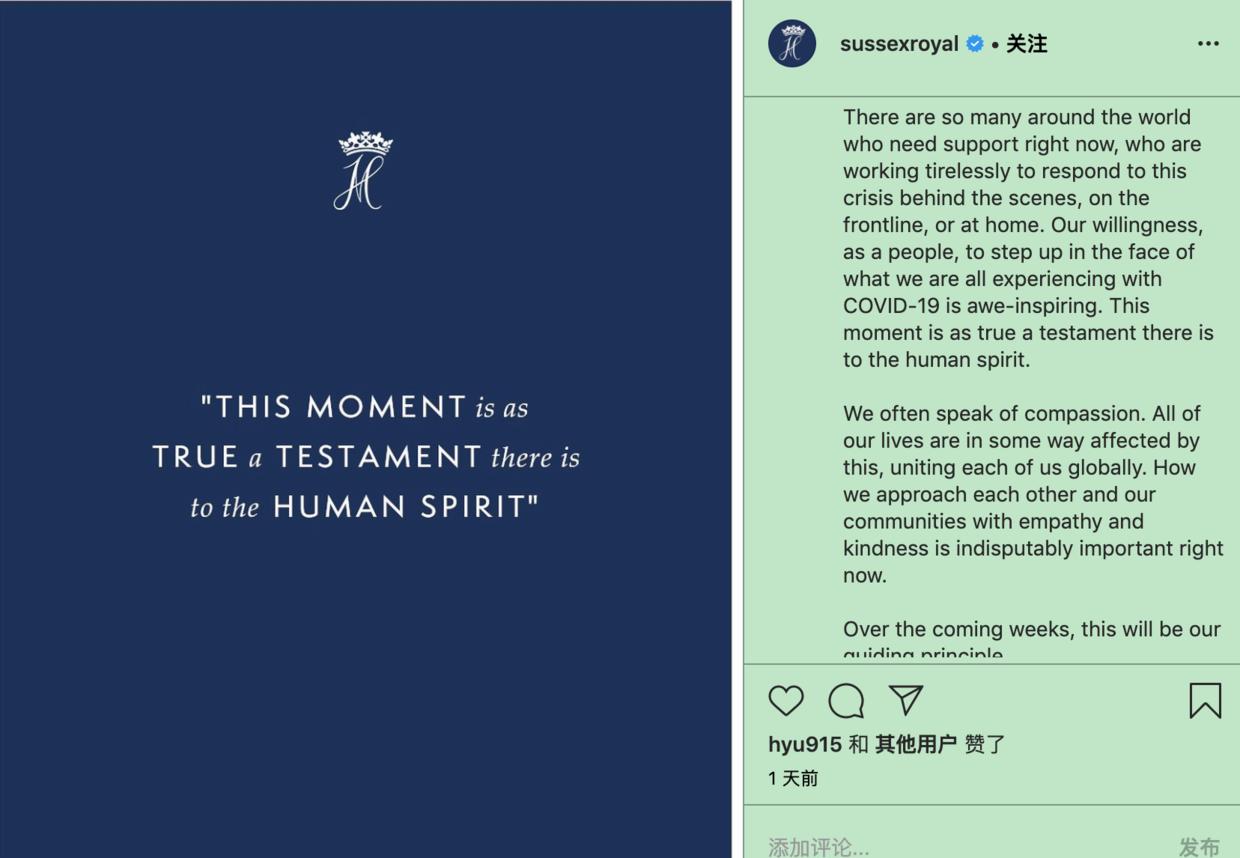This screenshot has height=858, width=1240.
Task: View 其他用户 who liked the post
Action: point(915,744)
